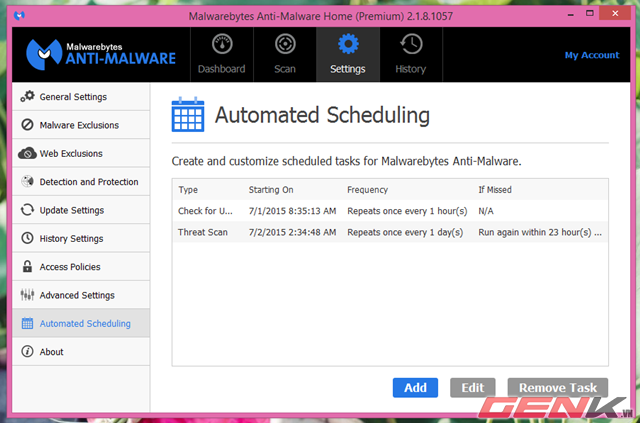Click the Automated Scheduling calendar sidebar icon
Image resolution: width=640 pixels, height=423 pixels.
pyautogui.click(x=27, y=323)
